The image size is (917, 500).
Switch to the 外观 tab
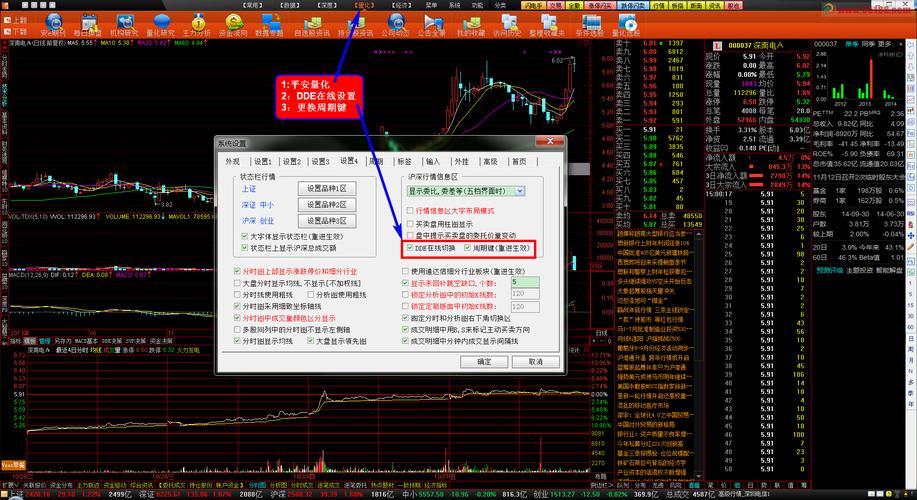(232, 160)
